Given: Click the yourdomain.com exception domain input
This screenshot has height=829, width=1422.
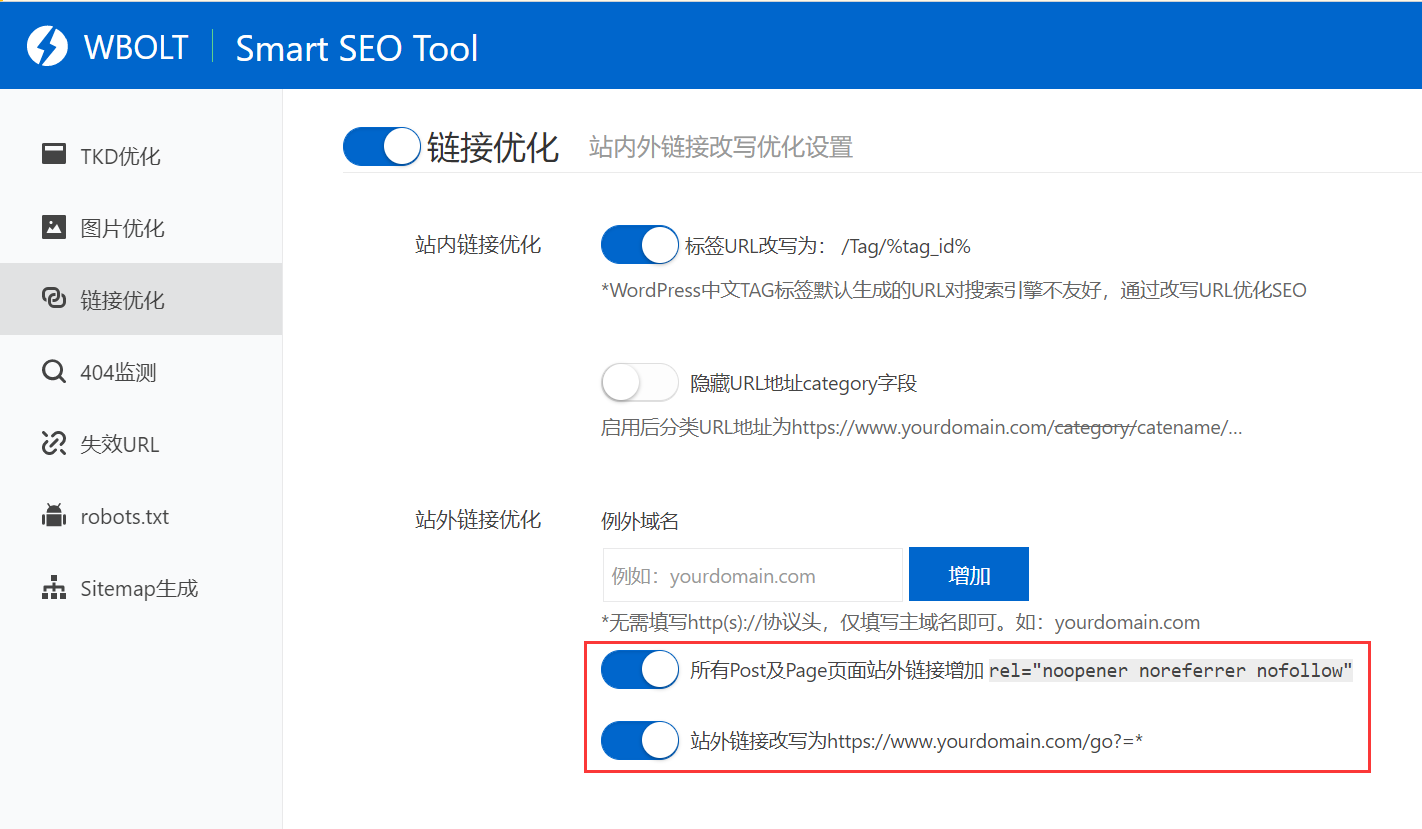Looking at the screenshot, I should [x=752, y=574].
